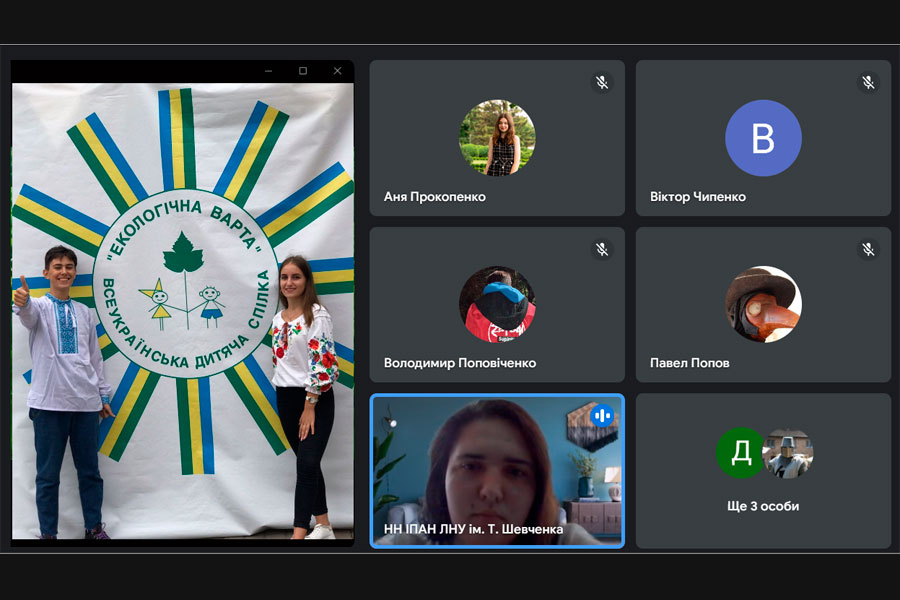Screen dimensions: 900x600
Task: Click muted microphone icon on Аня Прокопенко tile
Action: tap(602, 83)
